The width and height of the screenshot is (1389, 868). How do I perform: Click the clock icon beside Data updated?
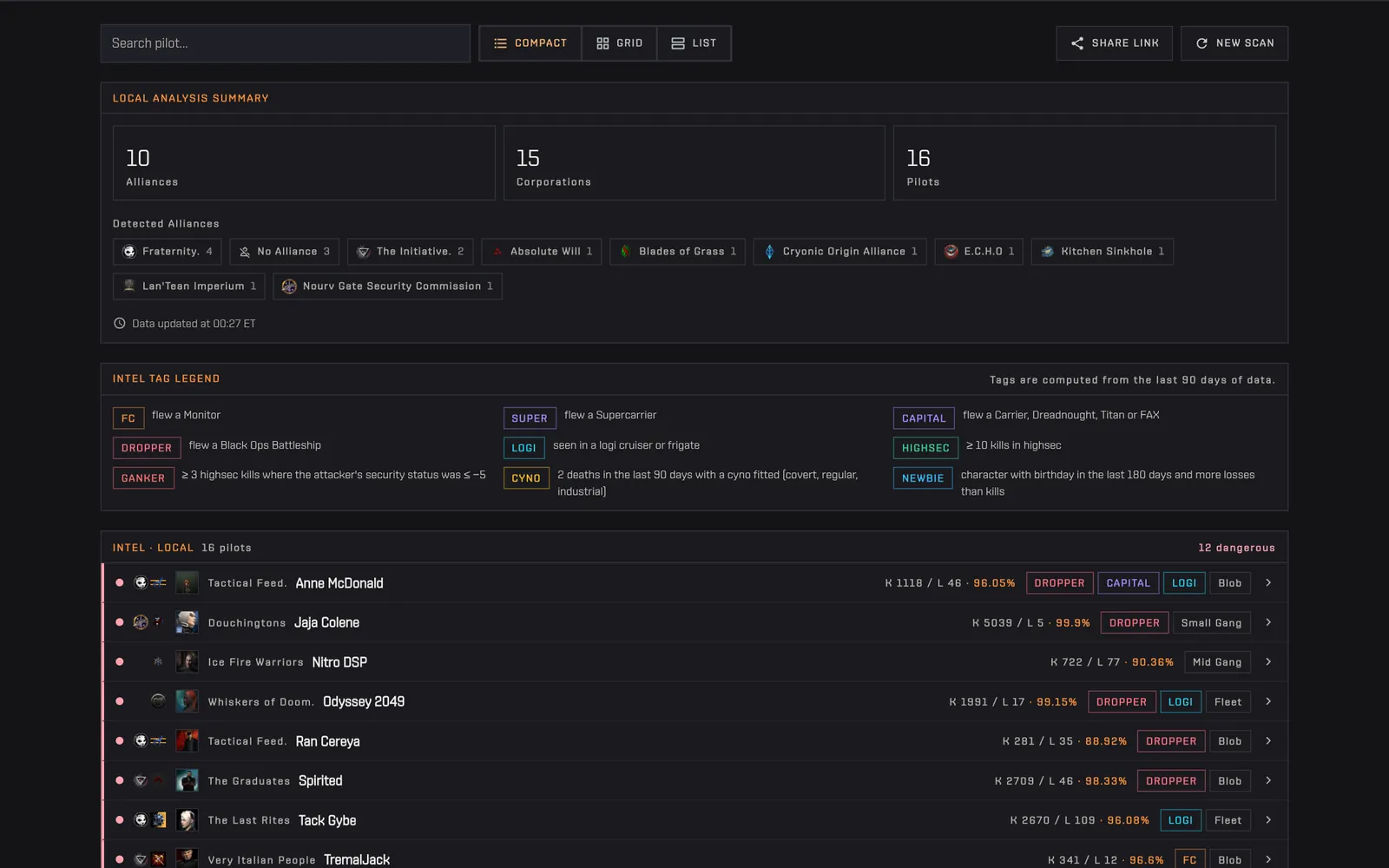point(120,324)
